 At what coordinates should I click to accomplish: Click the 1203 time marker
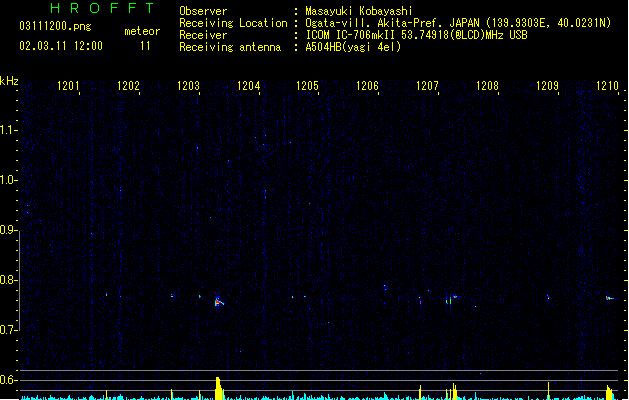point(188,86)
